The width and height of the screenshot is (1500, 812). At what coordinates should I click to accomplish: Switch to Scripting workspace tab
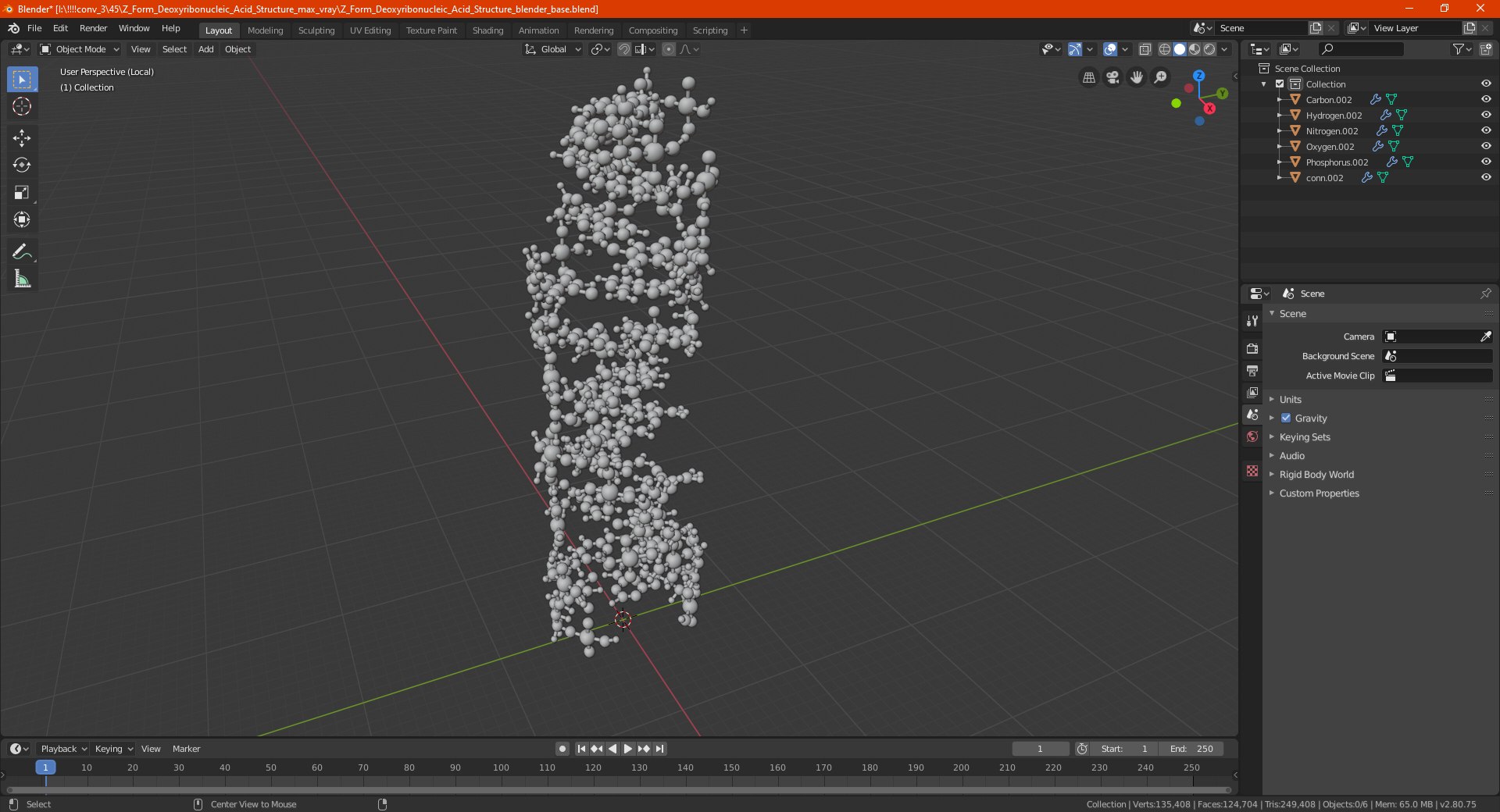[x=709, y=30]
